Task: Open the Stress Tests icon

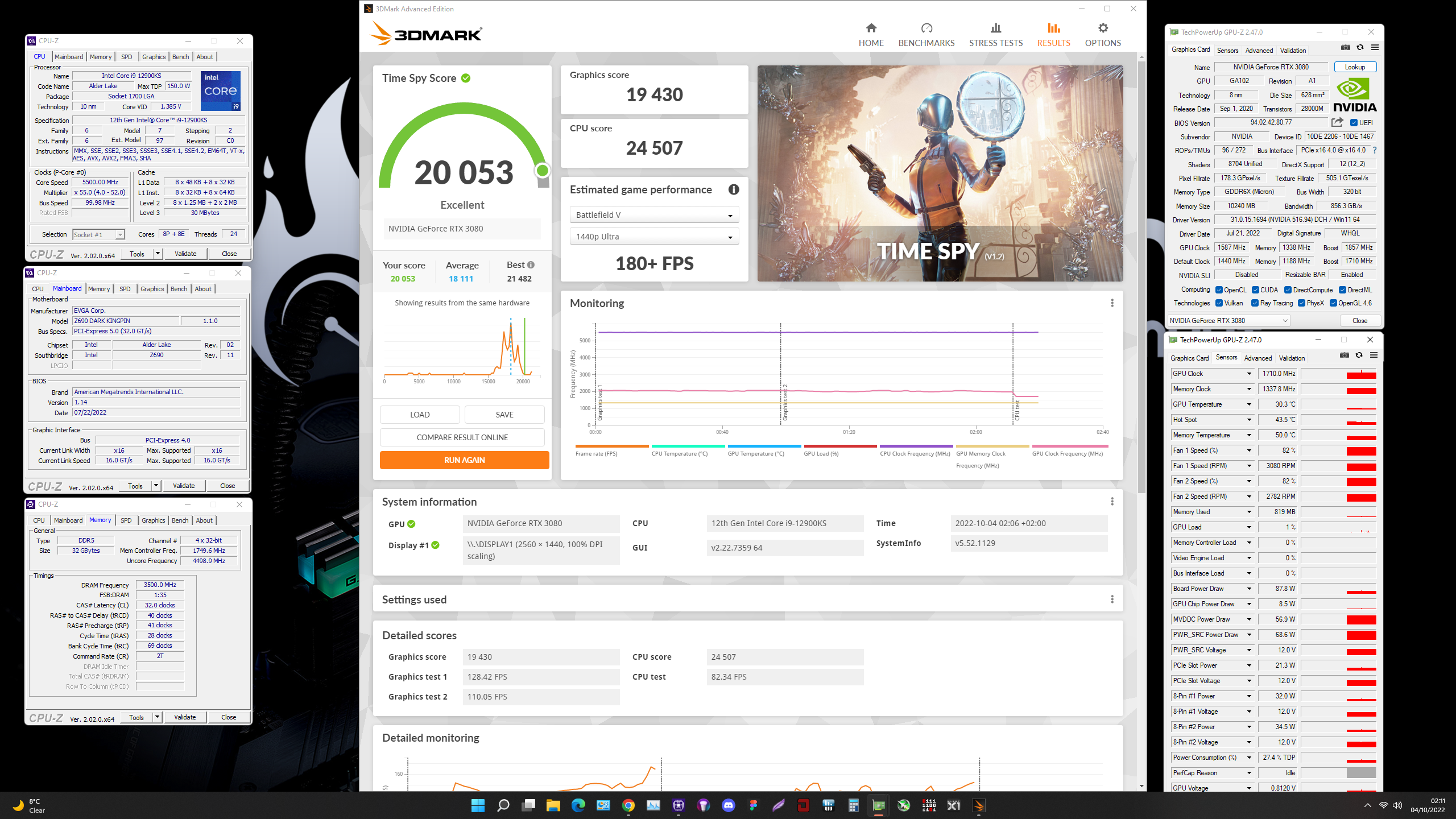Action: pos(995,28)
